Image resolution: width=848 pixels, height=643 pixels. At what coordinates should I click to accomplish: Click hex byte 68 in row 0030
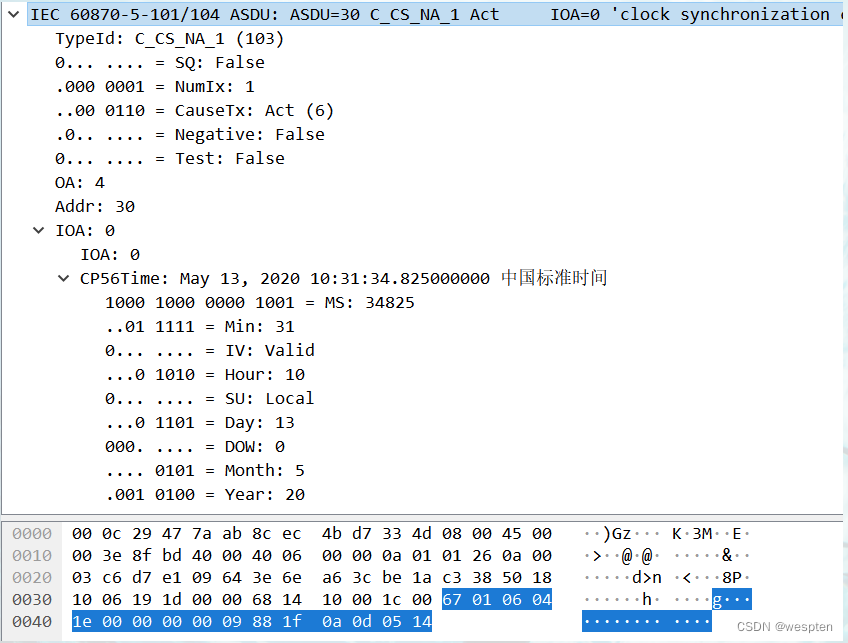click(x=262, y=600)
